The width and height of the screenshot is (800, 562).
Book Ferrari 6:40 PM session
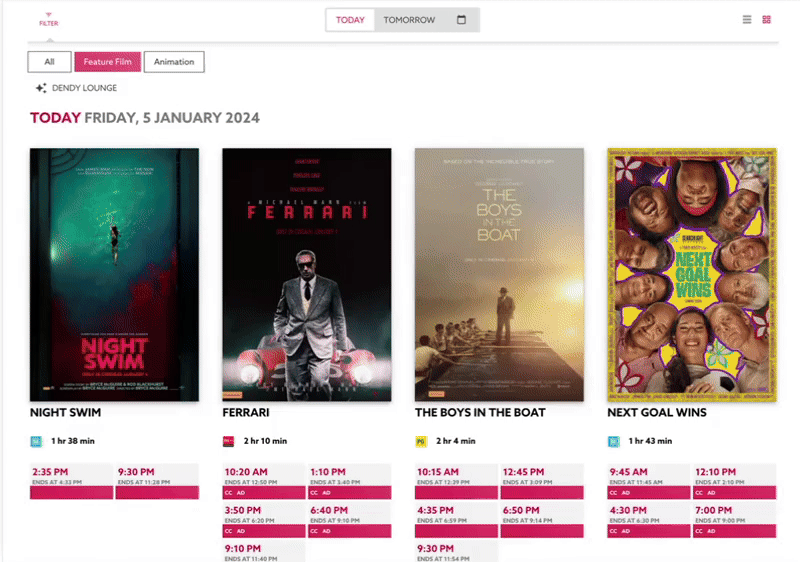pos(349,520)
